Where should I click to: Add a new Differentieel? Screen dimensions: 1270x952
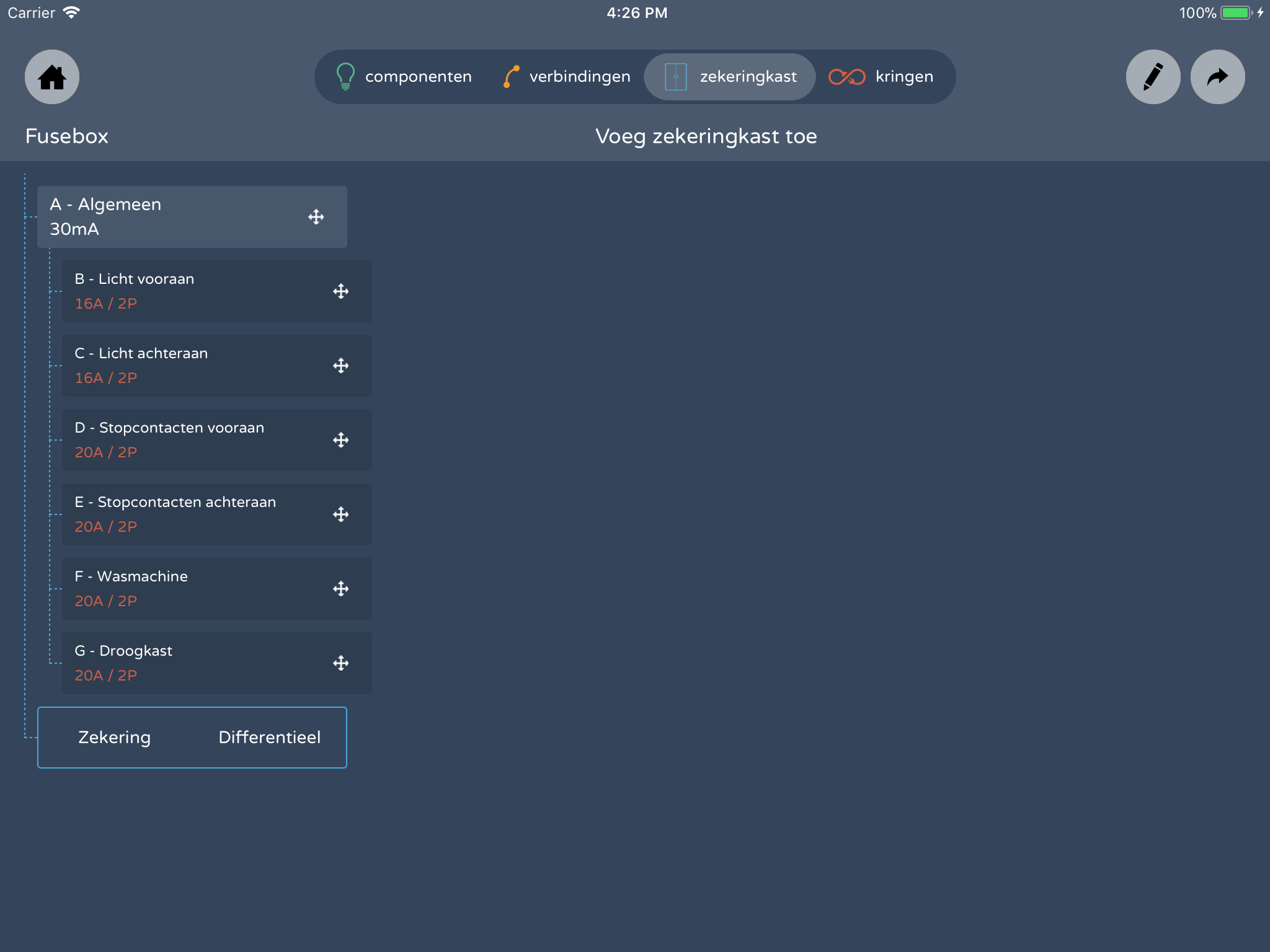pos(269,738)
